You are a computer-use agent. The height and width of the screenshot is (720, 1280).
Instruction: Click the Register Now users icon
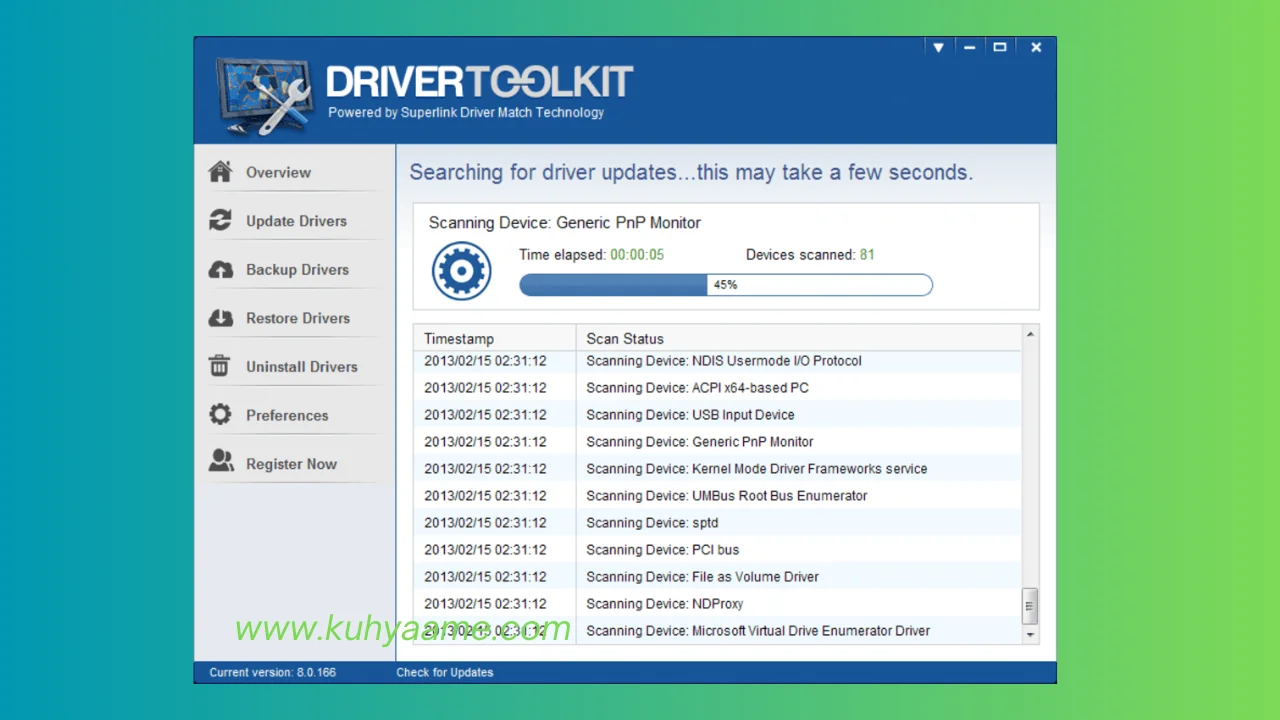coord(220,461)
